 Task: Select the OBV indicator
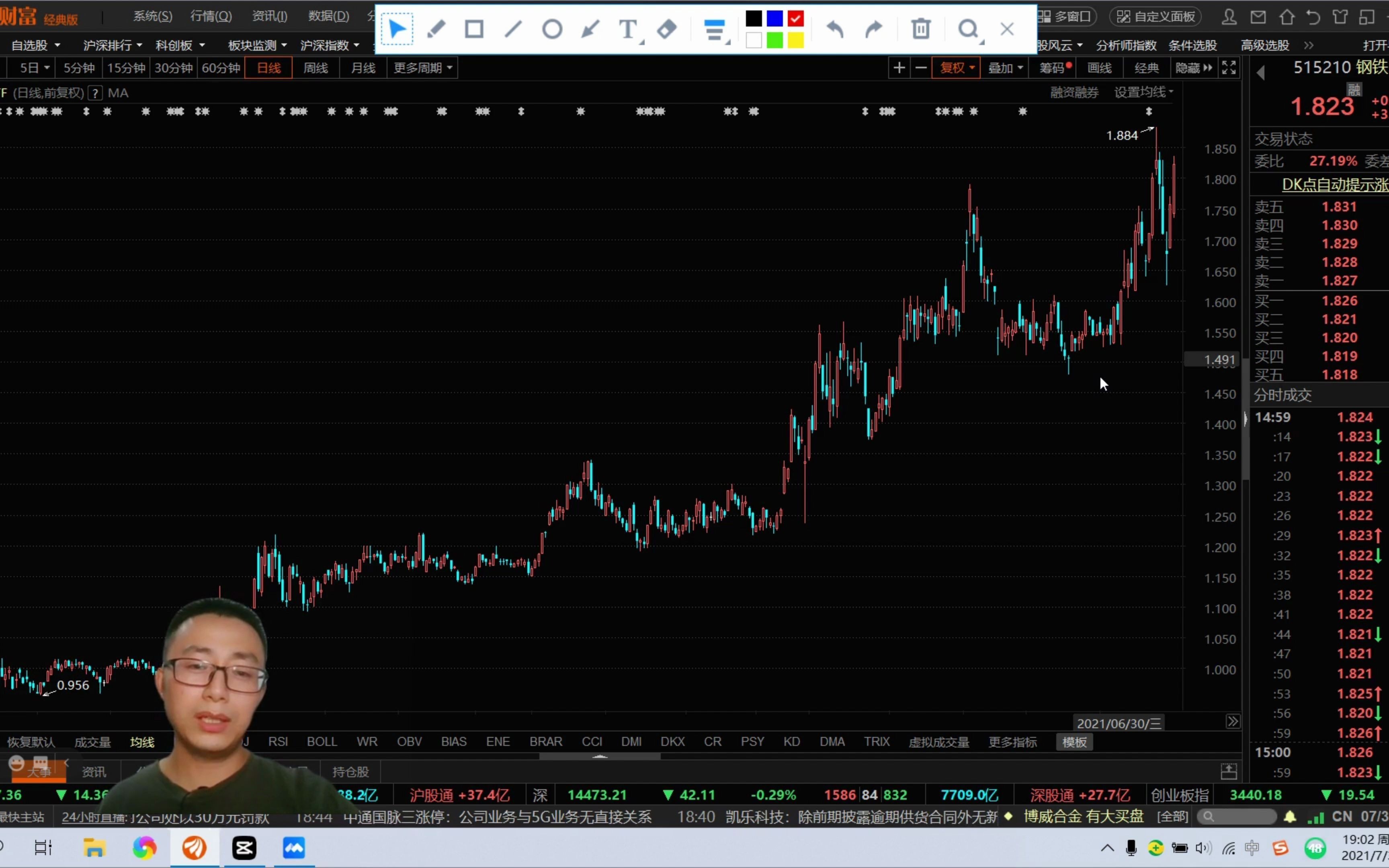pos(409,742)
